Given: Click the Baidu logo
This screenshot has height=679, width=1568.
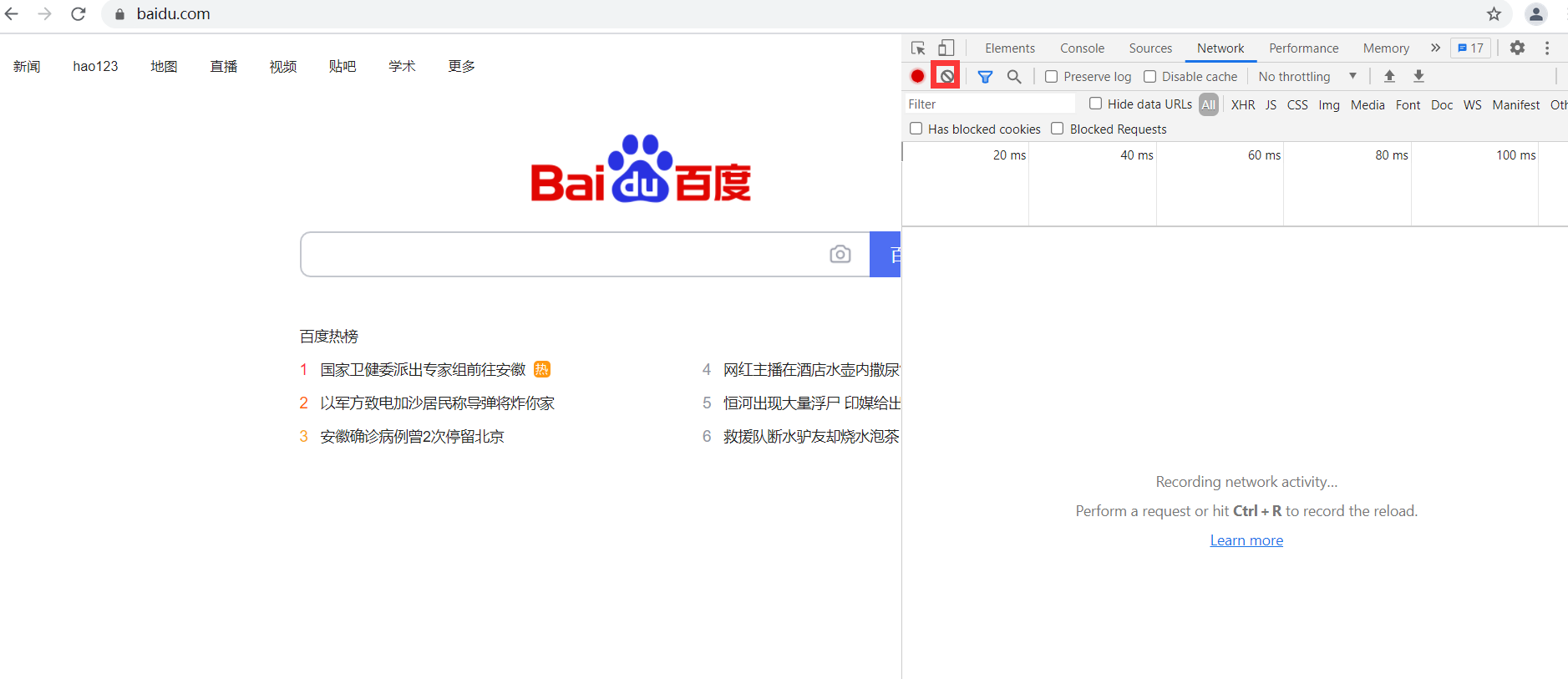Looking at the screenshot, I should pyautogui.click(x=641, y=170).
